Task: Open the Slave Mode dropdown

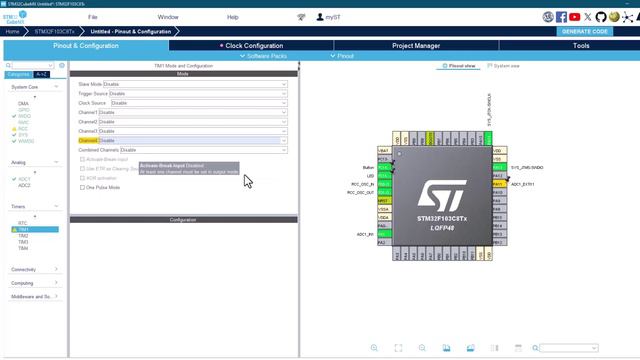Action: (x=195, y=84)
